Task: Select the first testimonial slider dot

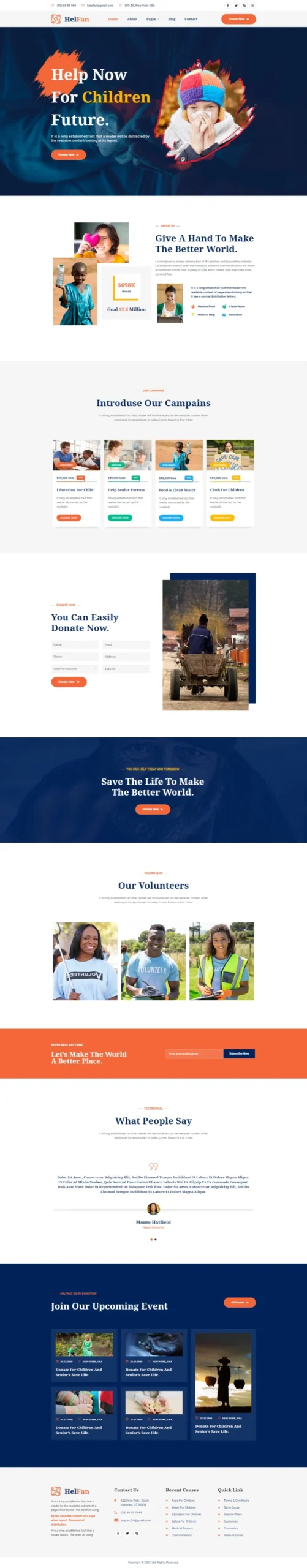Action: tap(151, 1239)
